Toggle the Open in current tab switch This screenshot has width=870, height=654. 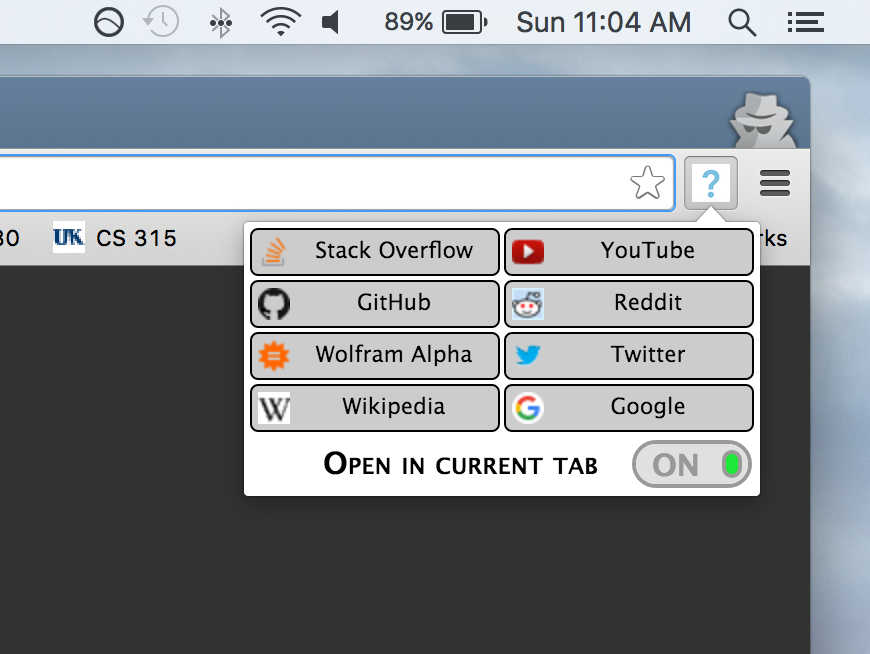[x=691, y=464]
